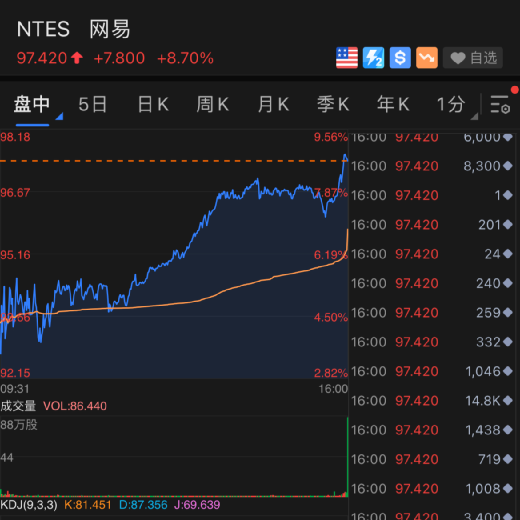520x520 pixels.
Task: Click the diamond icon beside volume 201
Action: (508, 225)
